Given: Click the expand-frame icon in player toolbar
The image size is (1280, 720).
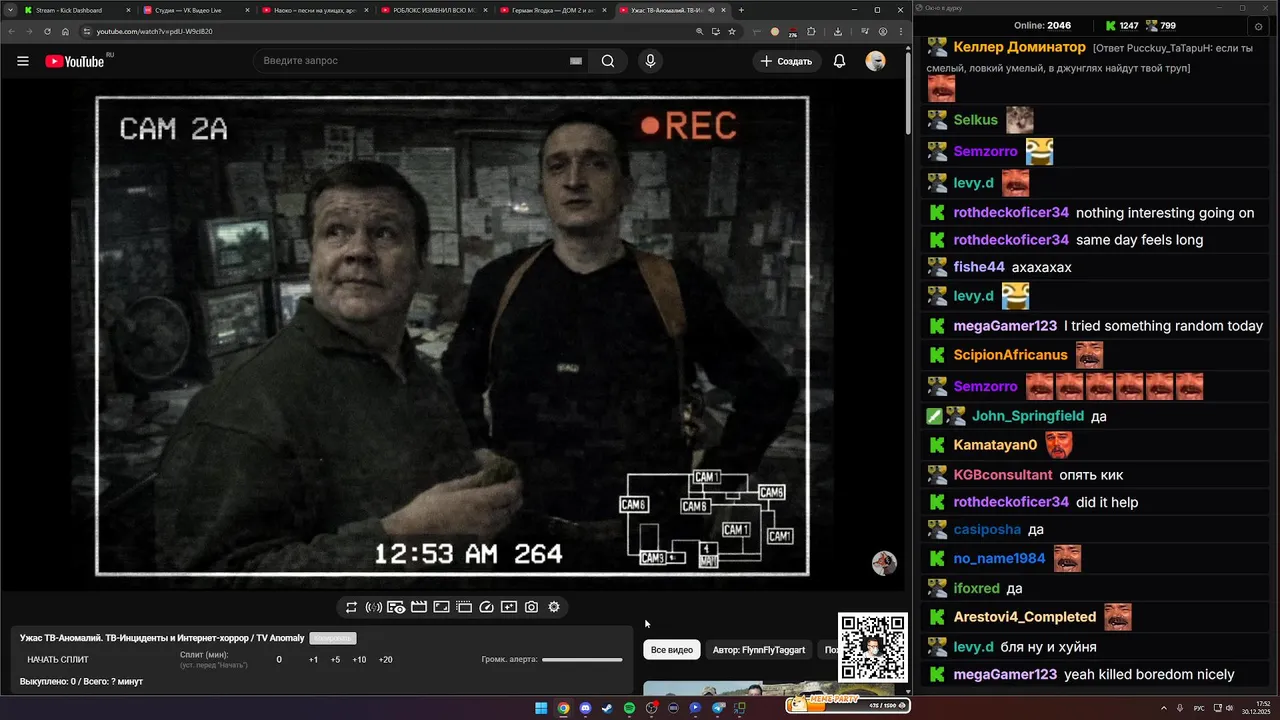Looking at the screenshot, I should point(441,607).
